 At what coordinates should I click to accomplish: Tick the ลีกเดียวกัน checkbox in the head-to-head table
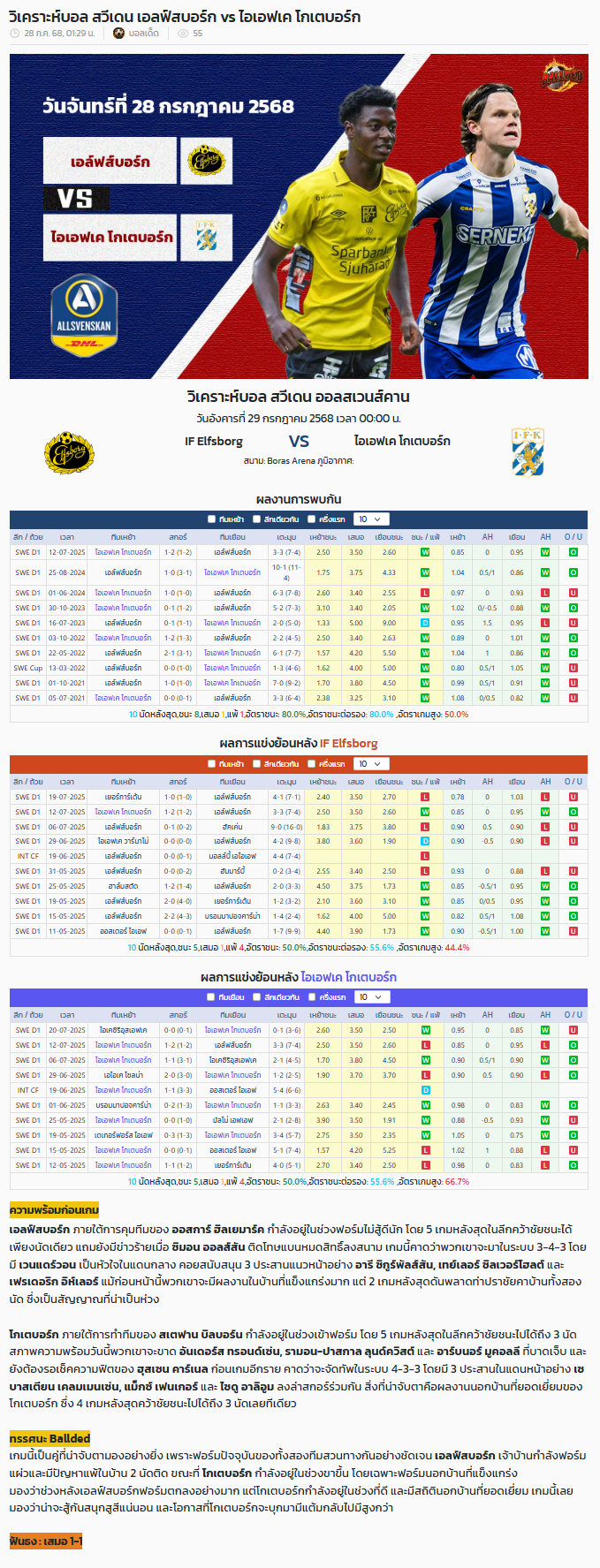(256, 519)
